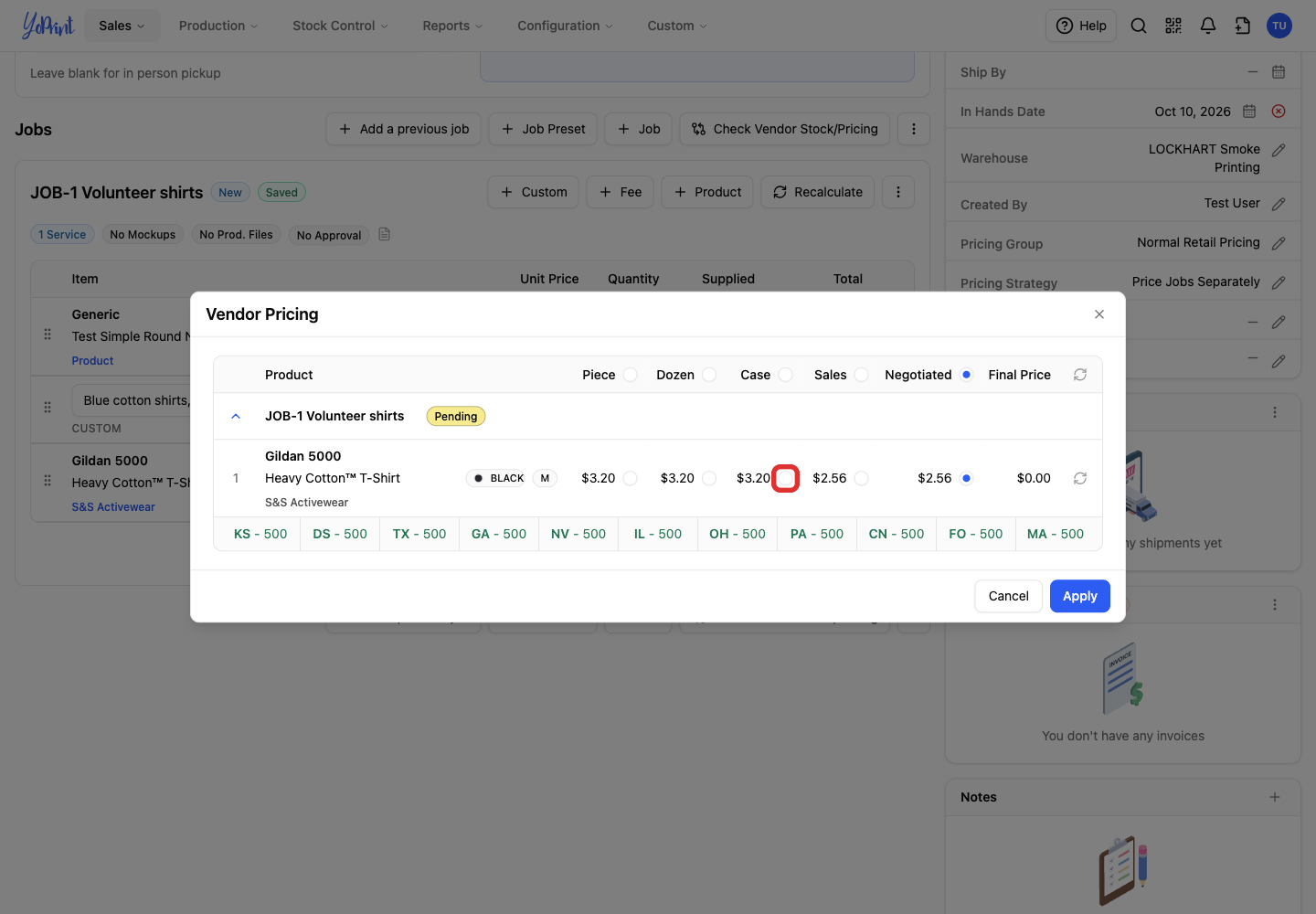Choose Case price radio for Gildan 5000
Screen dimensions: 1316x914
coord(786,478)
